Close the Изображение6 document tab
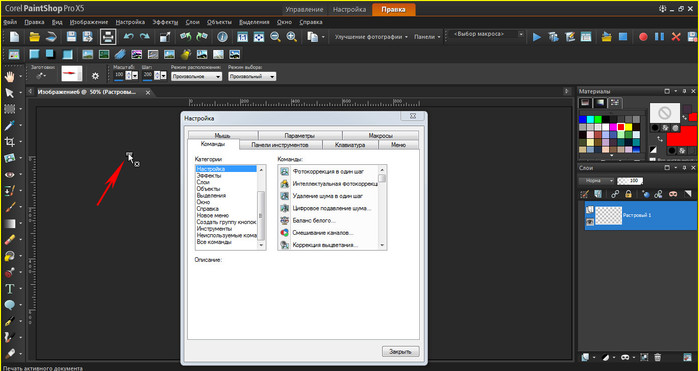 [148, 92]
